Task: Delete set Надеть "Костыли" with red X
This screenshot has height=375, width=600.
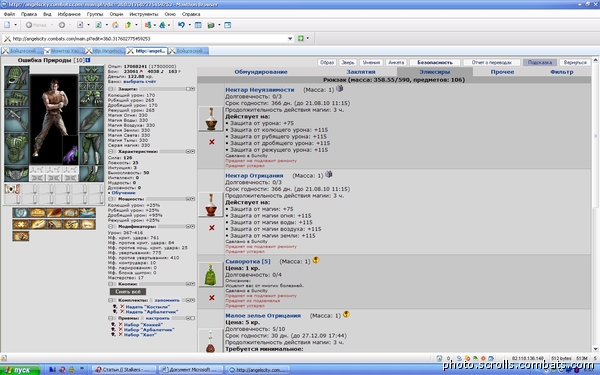Action: point(122,307)
